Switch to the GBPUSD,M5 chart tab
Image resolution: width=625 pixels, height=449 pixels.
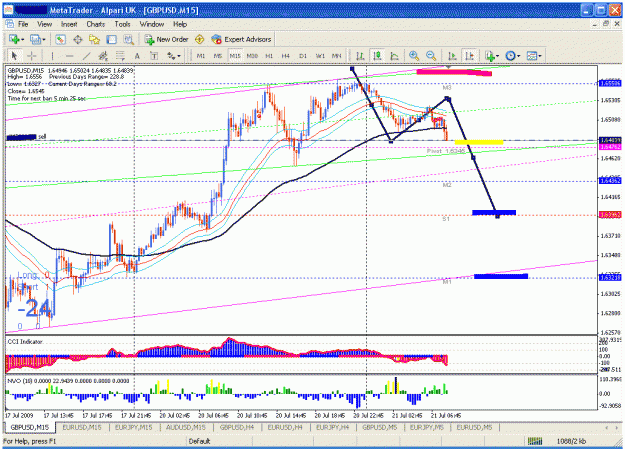[379, 427]
